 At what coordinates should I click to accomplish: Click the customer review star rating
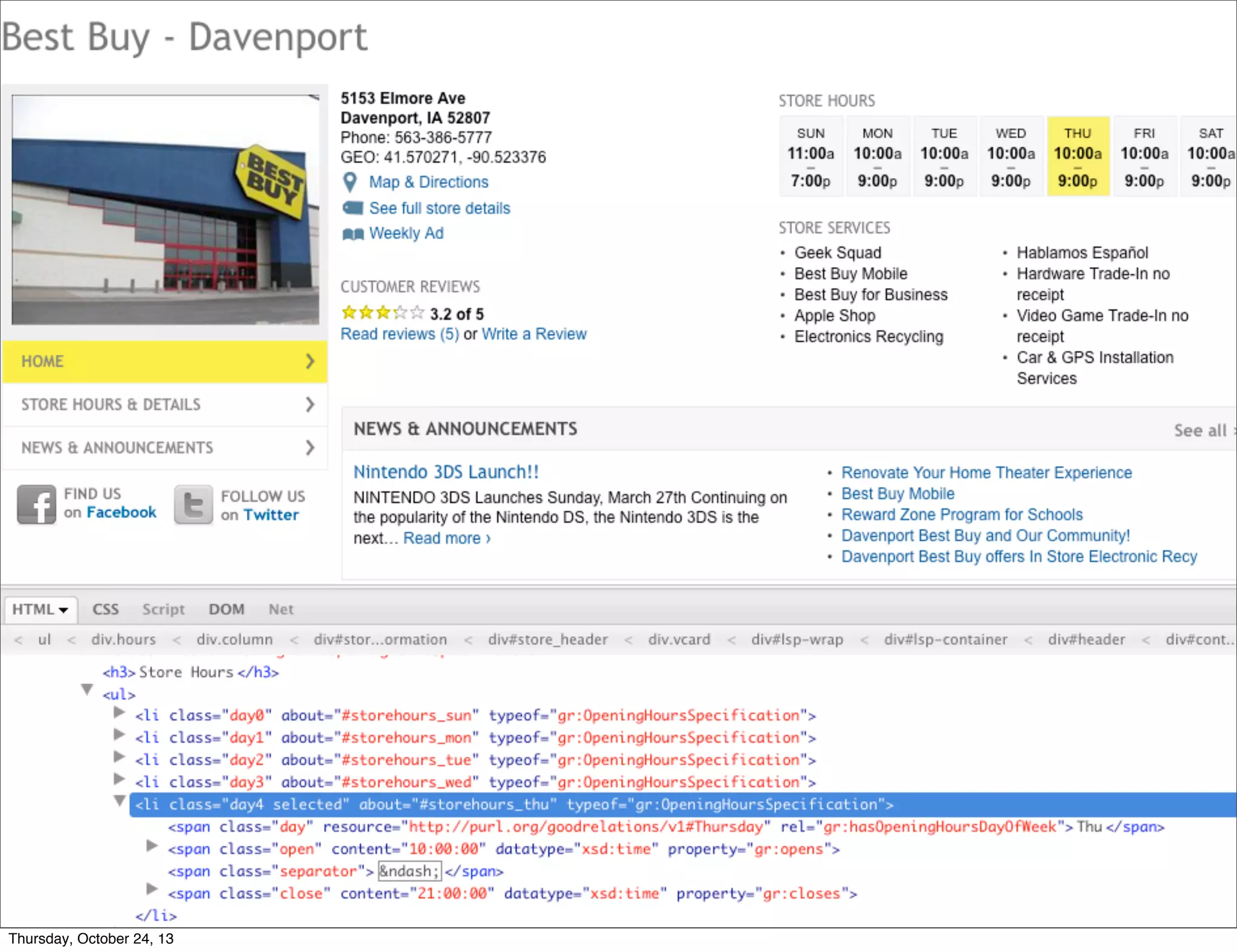click(x=382, y=313)
